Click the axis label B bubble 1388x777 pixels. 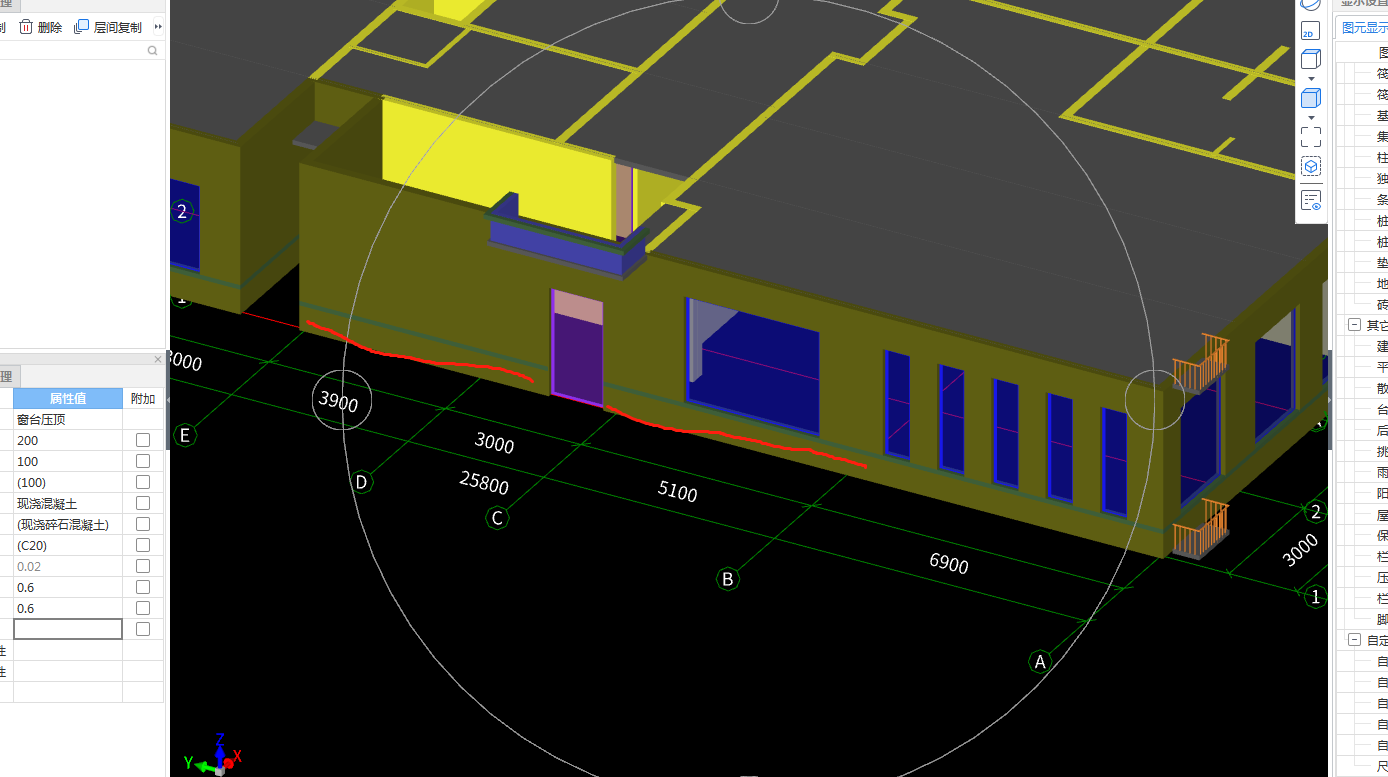[728, 579]
